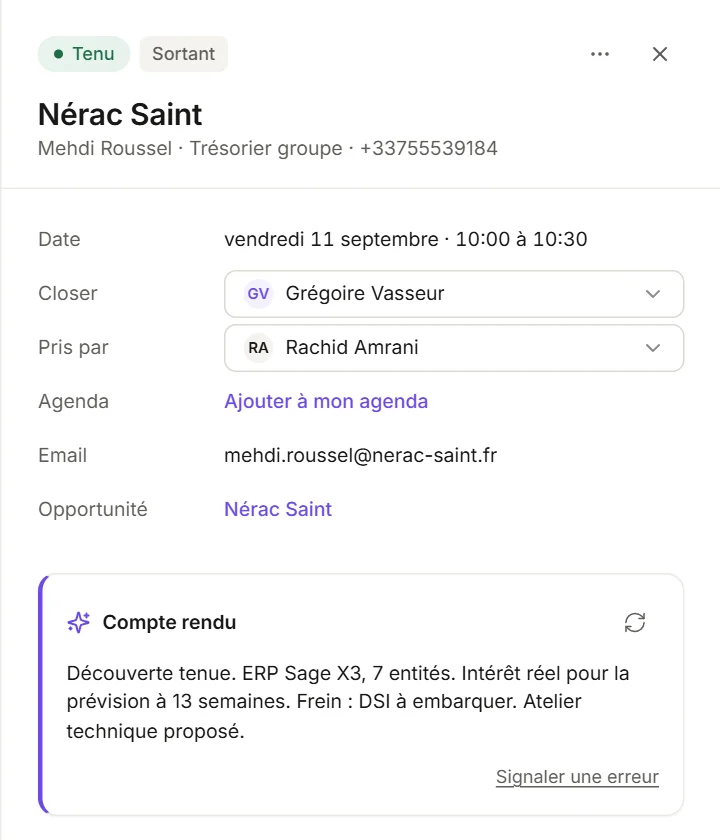
Task: Click the Compte rendu heading
Action: [169, 622]
